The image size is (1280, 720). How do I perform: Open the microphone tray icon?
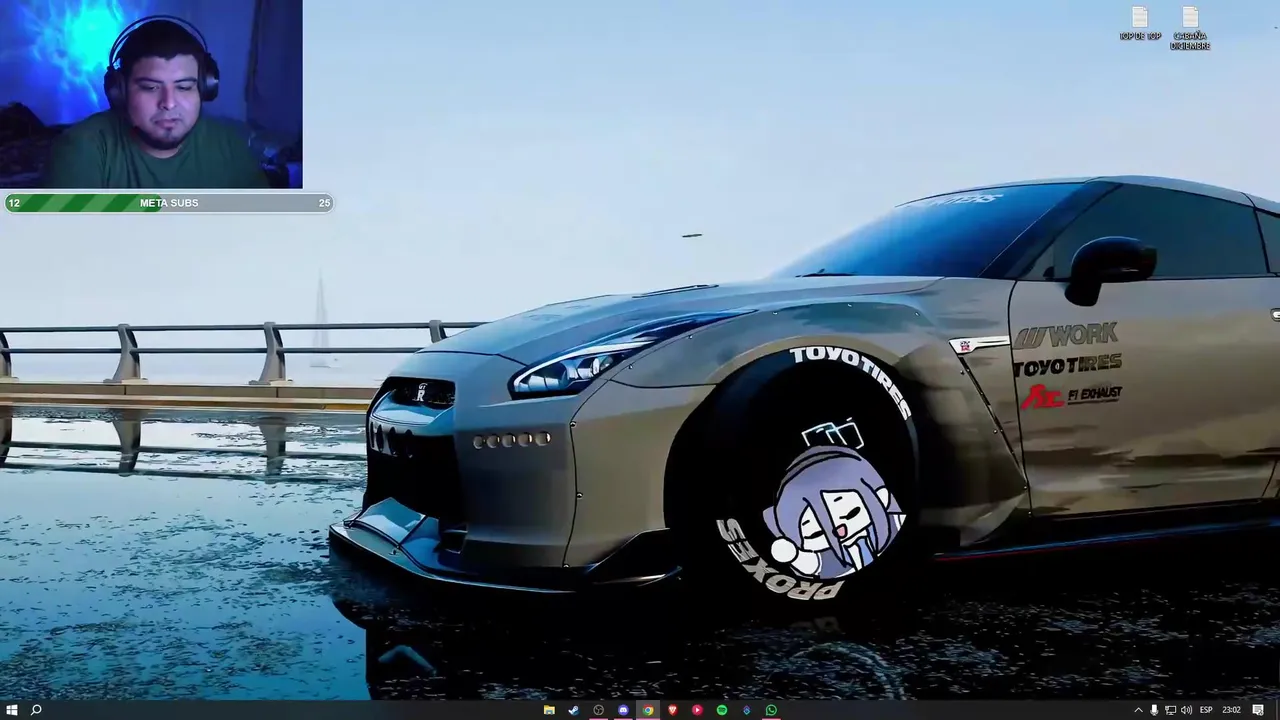pyautogui.click(x=1154, y=710)
